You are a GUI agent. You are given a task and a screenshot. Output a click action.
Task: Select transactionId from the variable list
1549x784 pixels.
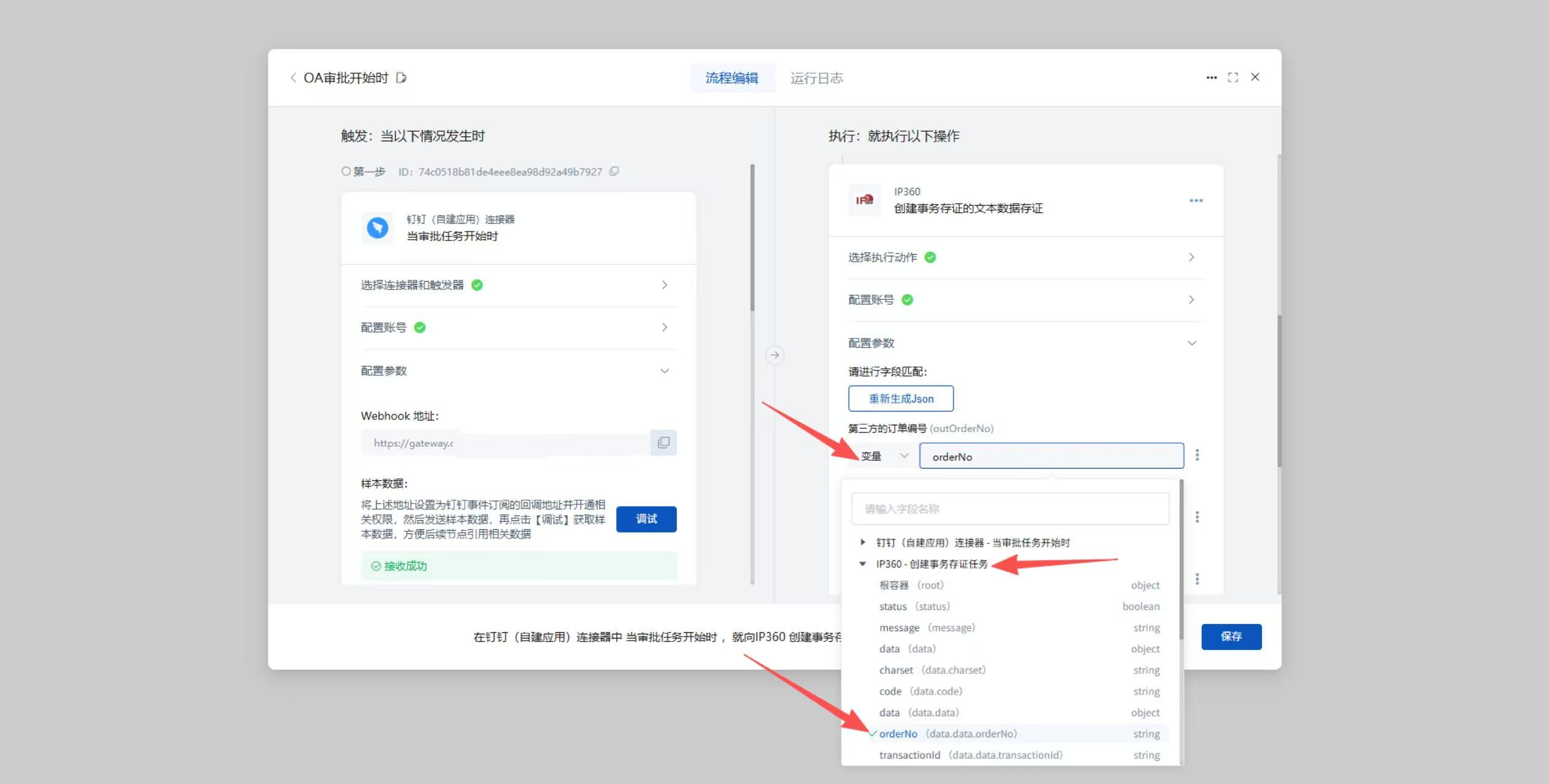909,755
